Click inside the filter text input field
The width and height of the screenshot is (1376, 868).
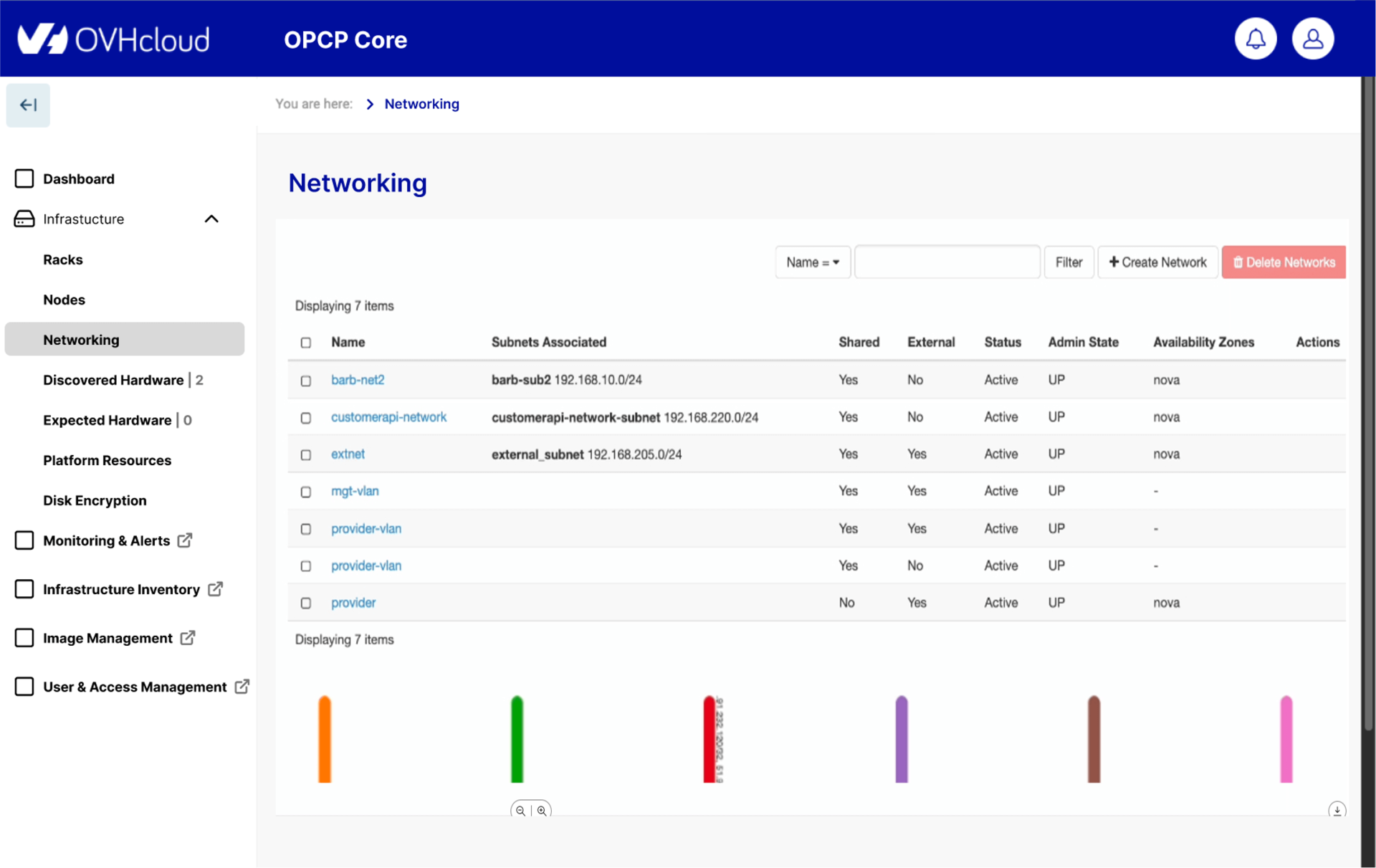pyautogui.click(x=946, y=262)
